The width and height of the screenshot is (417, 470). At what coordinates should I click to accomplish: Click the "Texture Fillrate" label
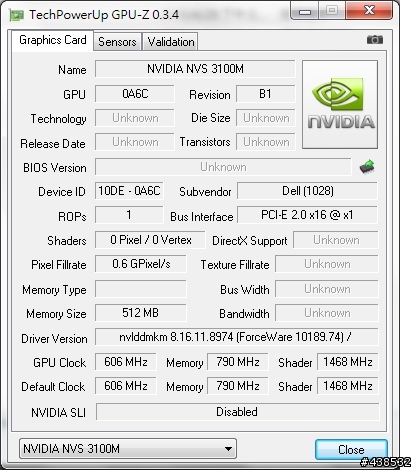(x=235, y=265)
